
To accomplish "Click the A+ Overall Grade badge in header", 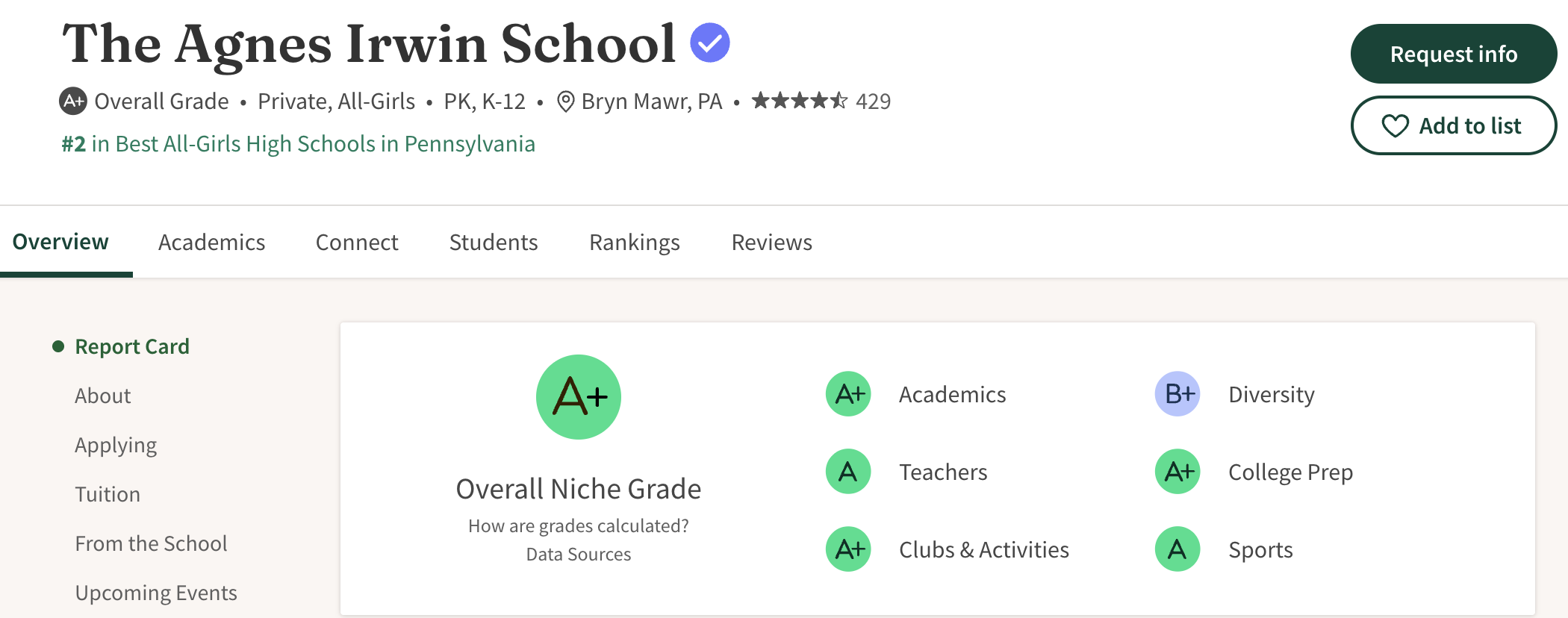I will point(73,101).
